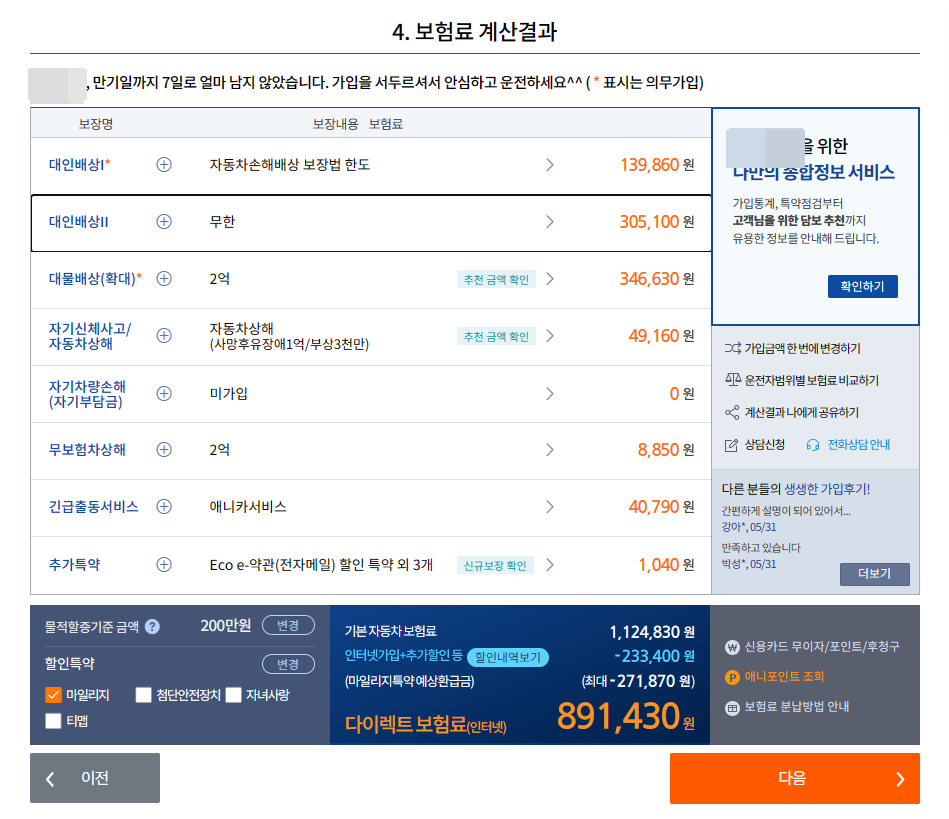Click pencil icon for 상담신청

(x=731, y=445)
